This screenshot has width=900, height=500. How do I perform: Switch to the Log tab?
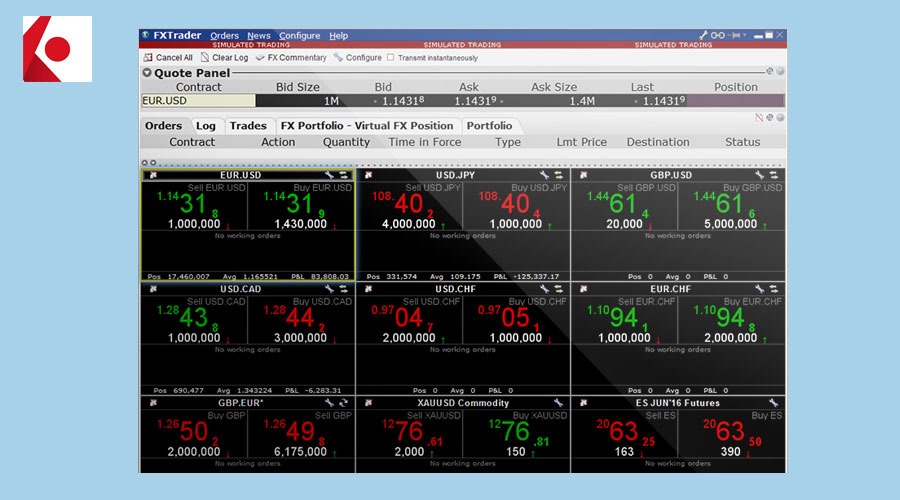(205, 126)
